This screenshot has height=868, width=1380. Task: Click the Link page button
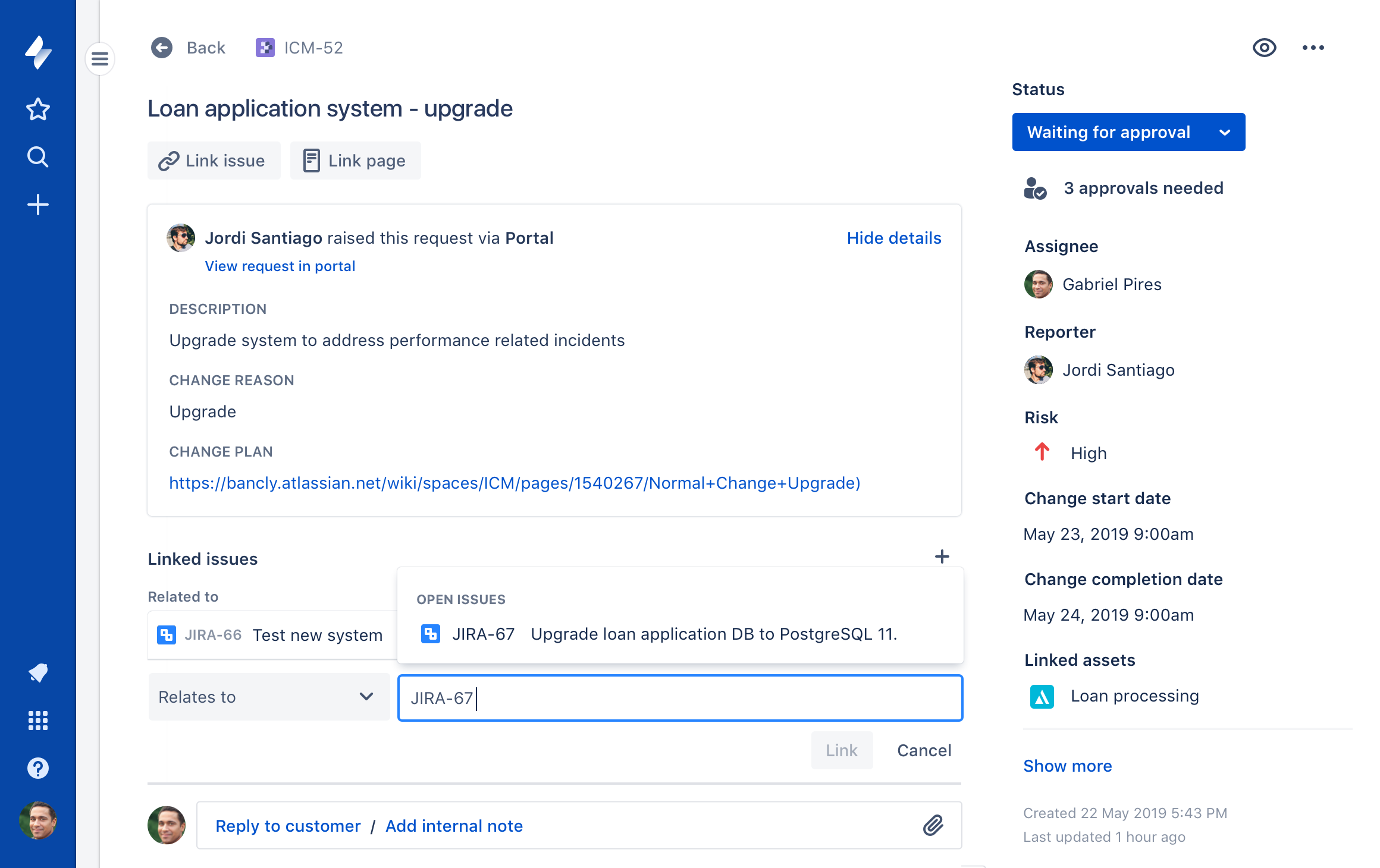click(x=355, y=160)
